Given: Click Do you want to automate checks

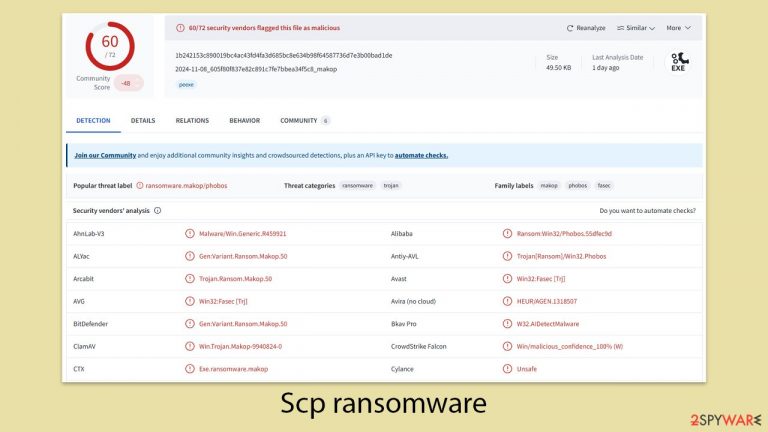Looking at the screenshot, I should tap(648, 211).
